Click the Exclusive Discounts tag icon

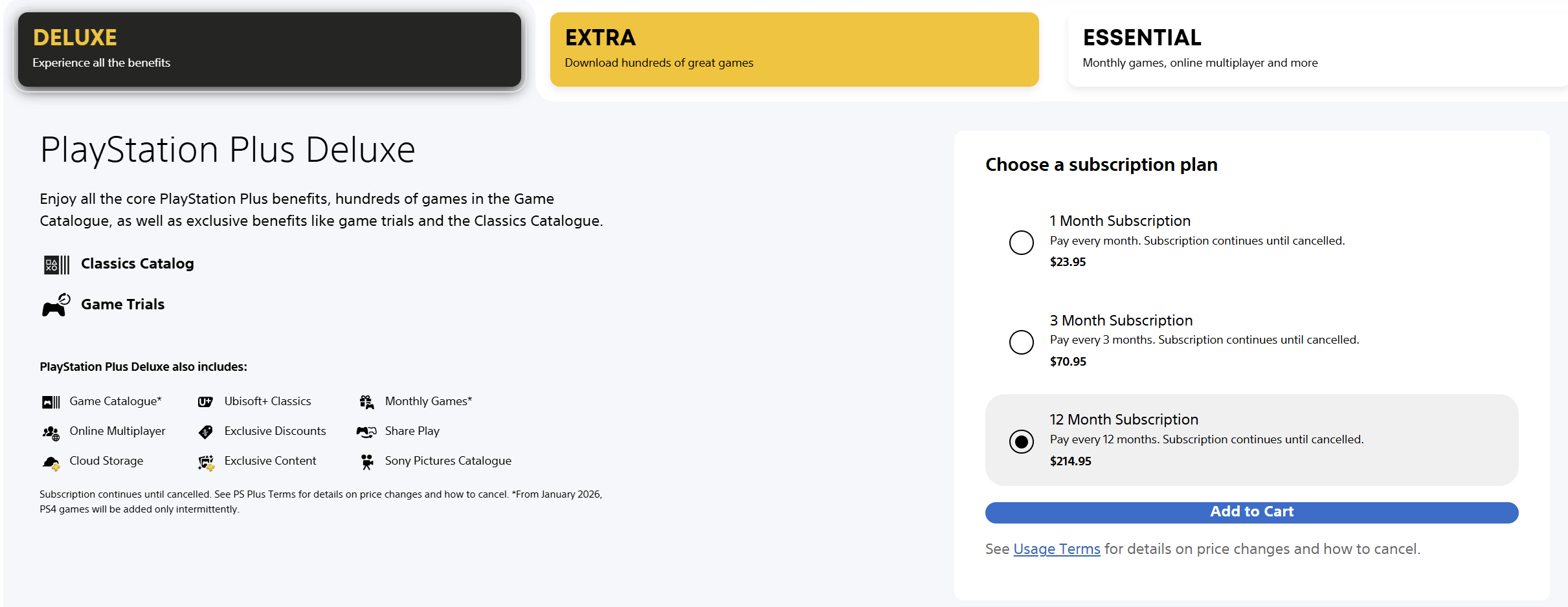coord(206,432)
